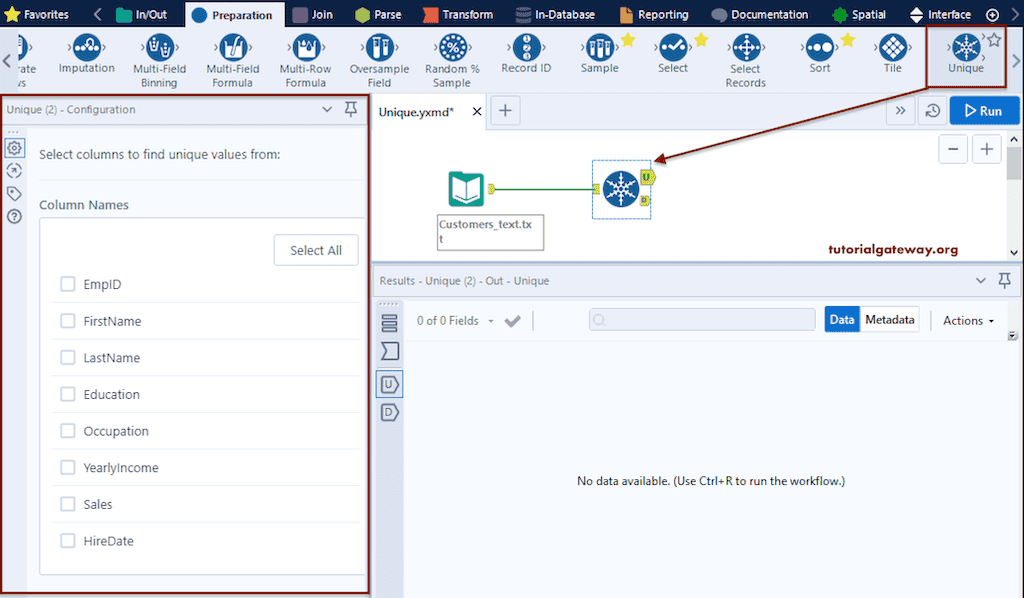Pick the Multi-Field Binning tool
Viewport: 1024px width, 598px height.
(x=159, y=48)
